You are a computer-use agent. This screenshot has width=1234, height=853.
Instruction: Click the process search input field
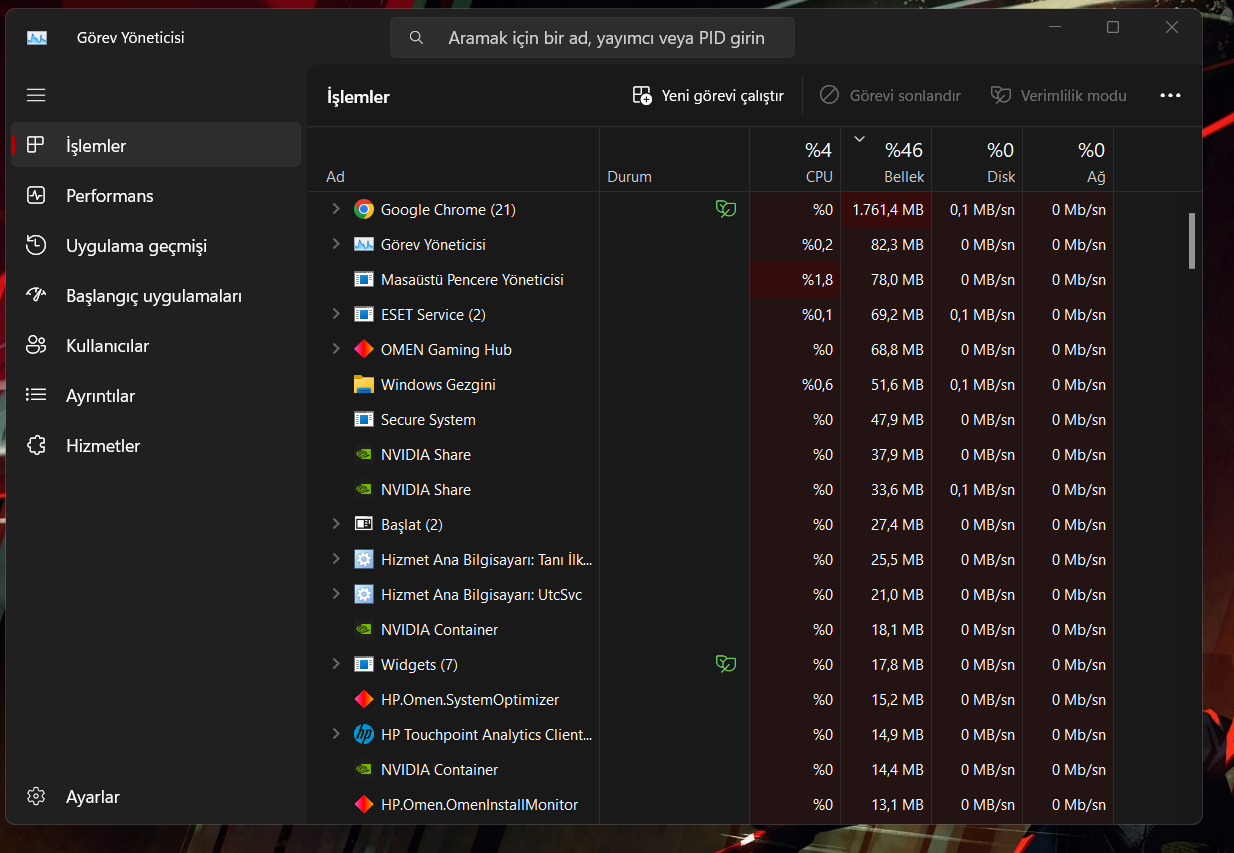coord(592,38)
